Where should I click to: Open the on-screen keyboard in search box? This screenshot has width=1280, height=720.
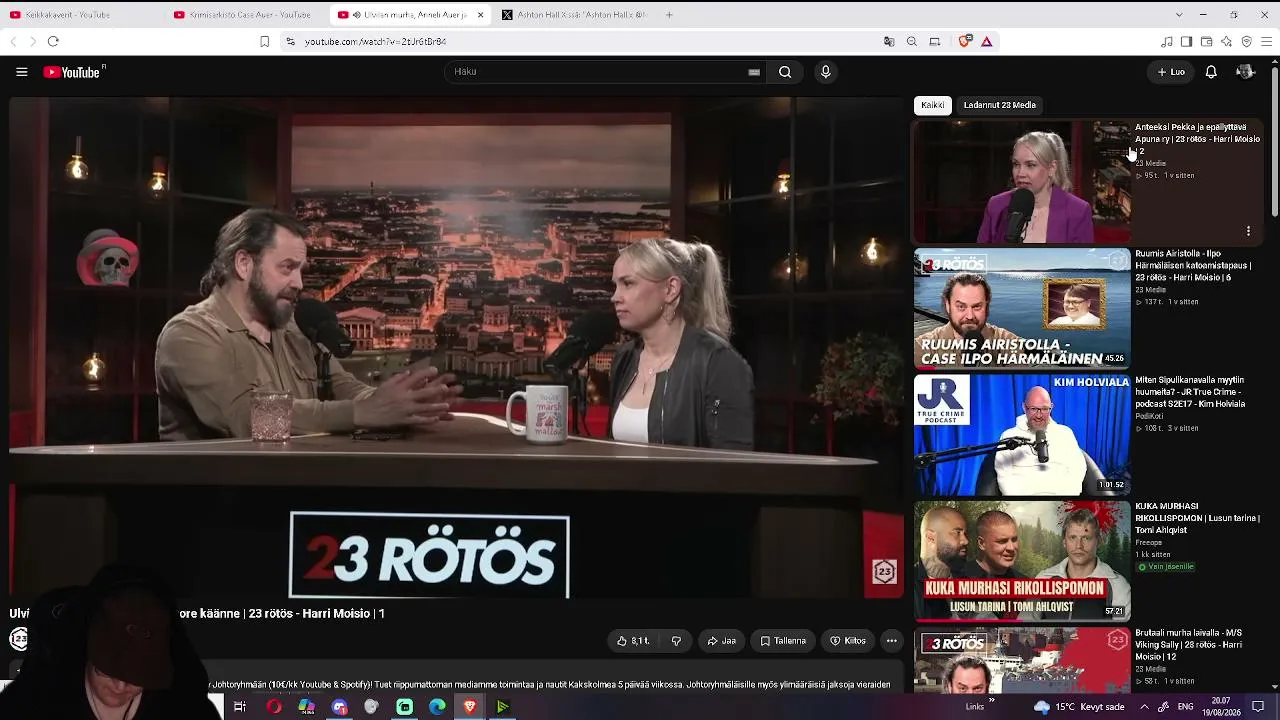pos(754,72)
